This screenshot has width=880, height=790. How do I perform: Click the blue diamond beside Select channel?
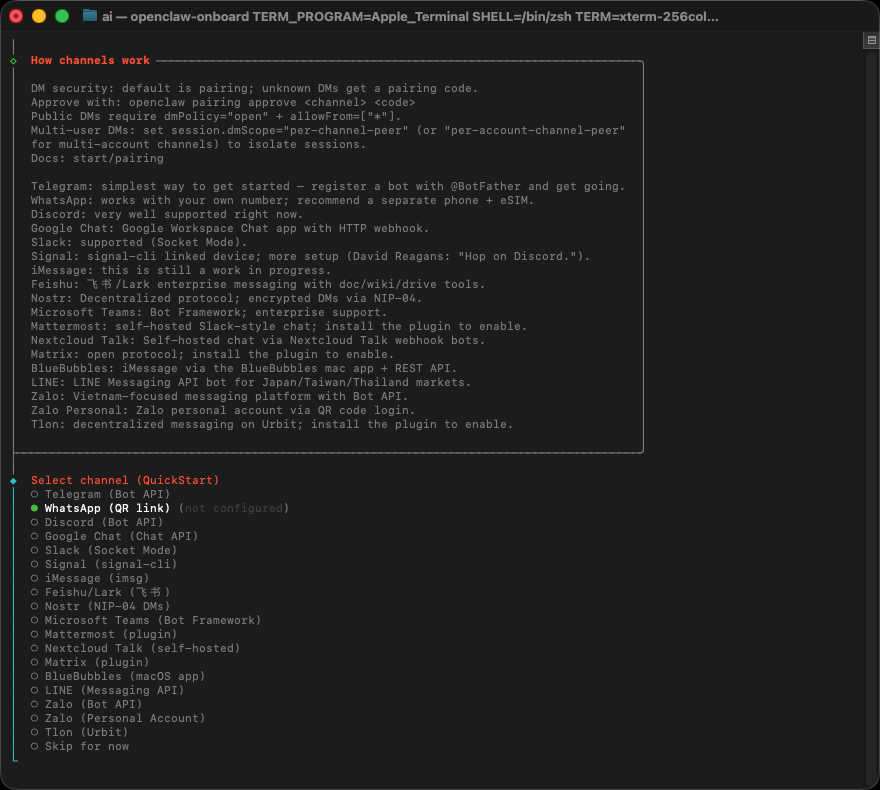13,481
